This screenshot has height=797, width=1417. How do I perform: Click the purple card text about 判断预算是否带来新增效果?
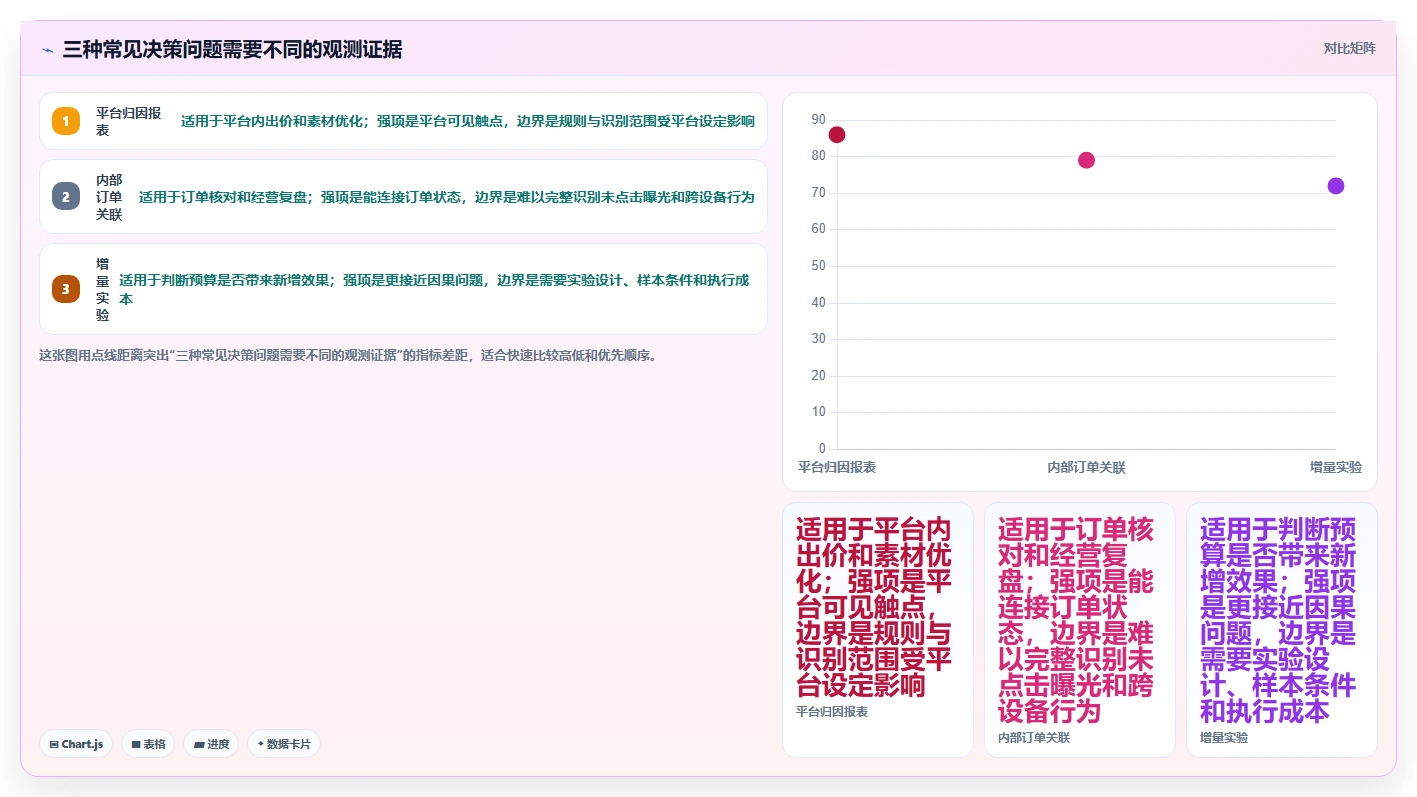click(x=1278, y=620)
